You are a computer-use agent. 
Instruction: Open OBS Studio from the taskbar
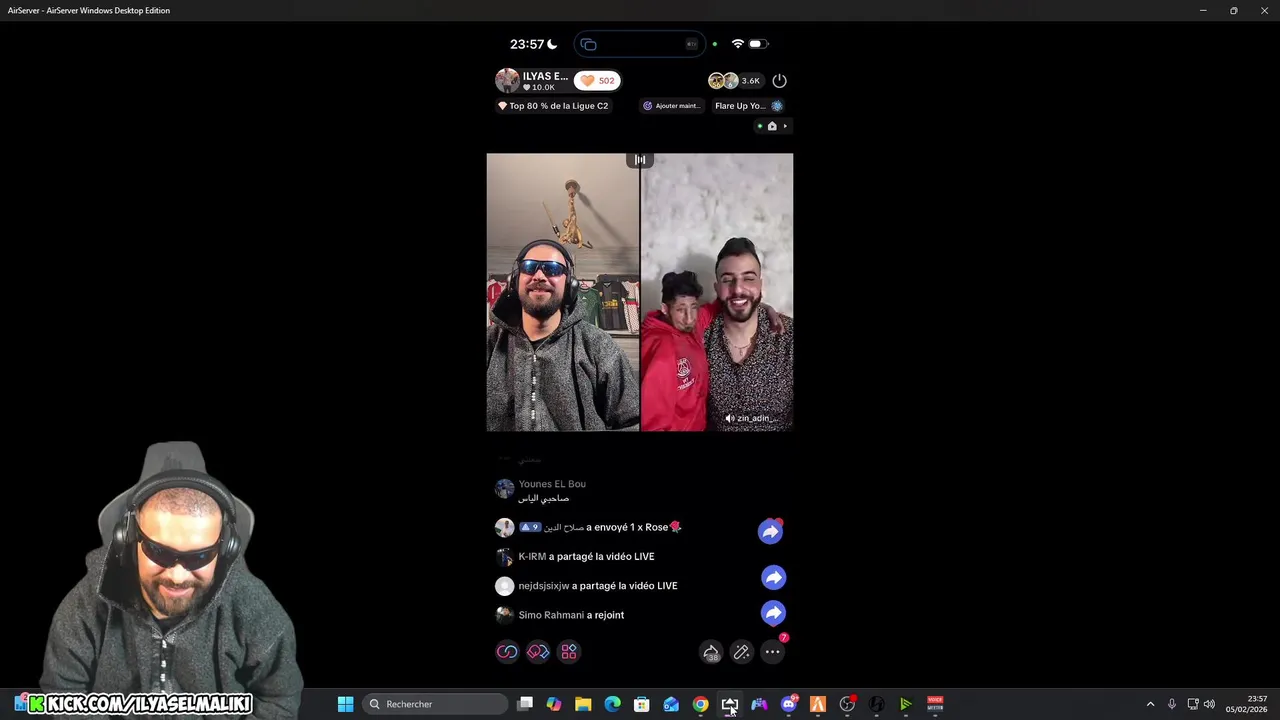pos(847,704)
